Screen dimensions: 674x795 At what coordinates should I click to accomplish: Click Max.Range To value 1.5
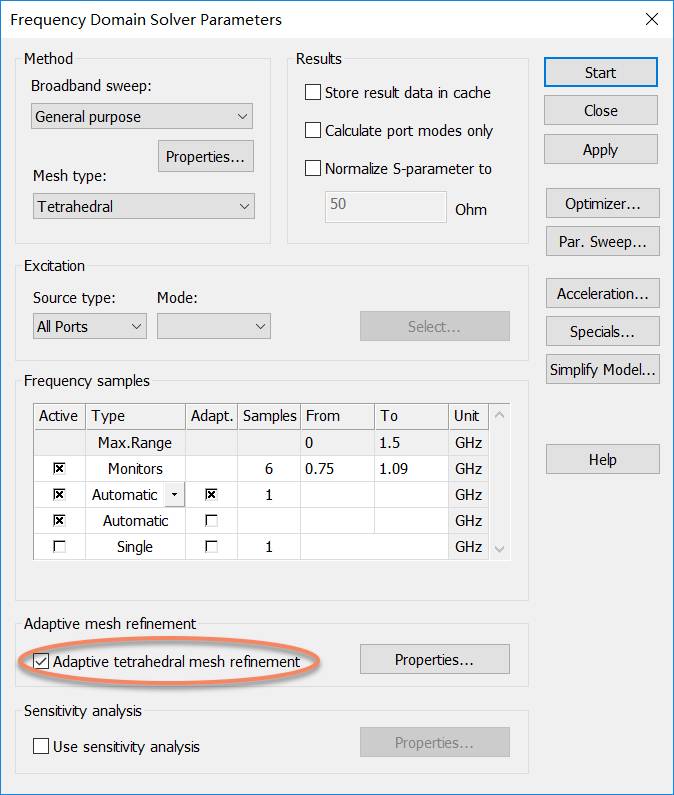click(x=411, y=443)
